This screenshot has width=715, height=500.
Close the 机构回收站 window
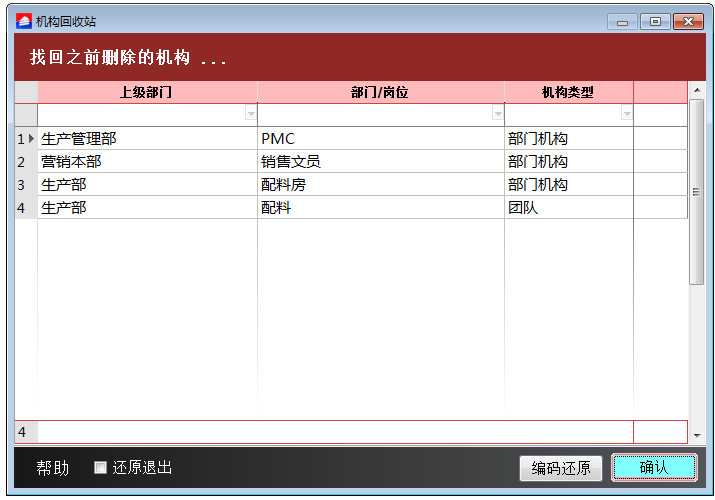(688, 22)
